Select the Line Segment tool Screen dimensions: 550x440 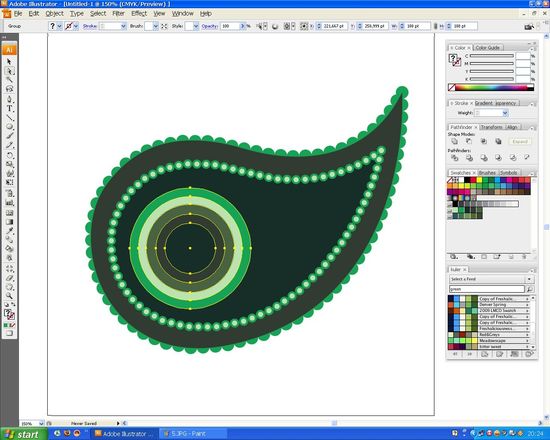tap(9, 118)
